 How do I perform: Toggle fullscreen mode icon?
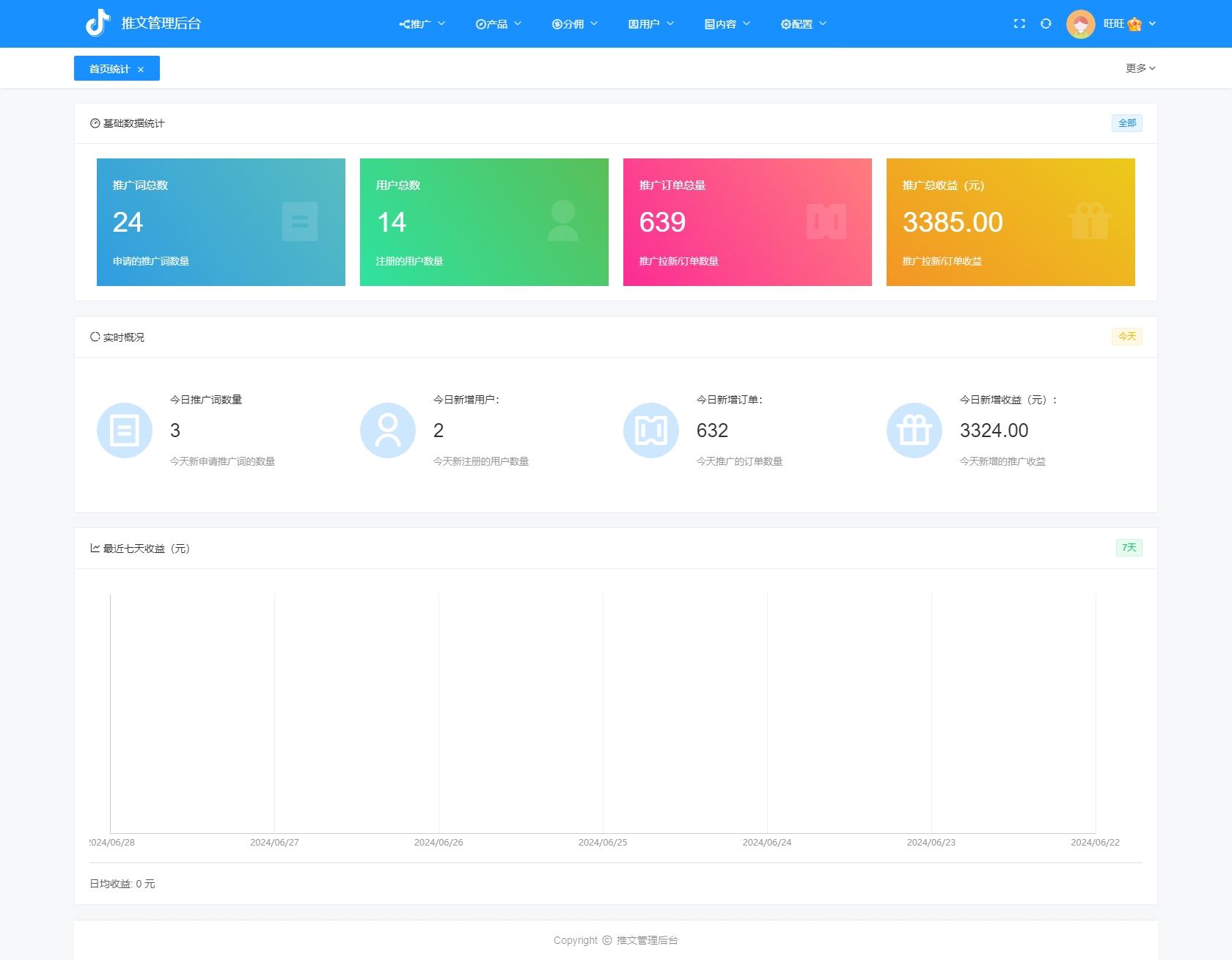point(1019,23)
